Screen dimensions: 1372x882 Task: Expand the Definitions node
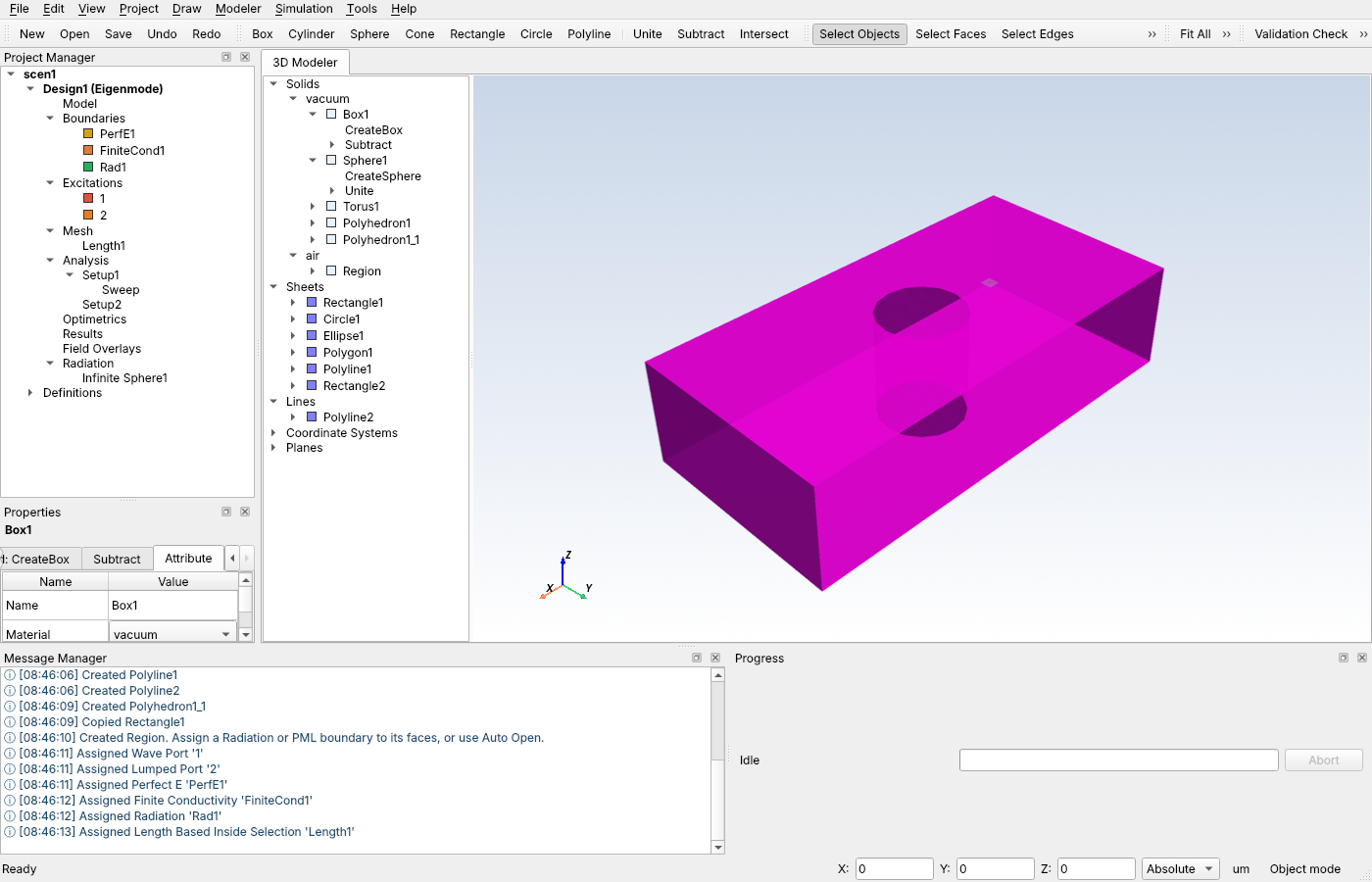[x=30, y=393]
